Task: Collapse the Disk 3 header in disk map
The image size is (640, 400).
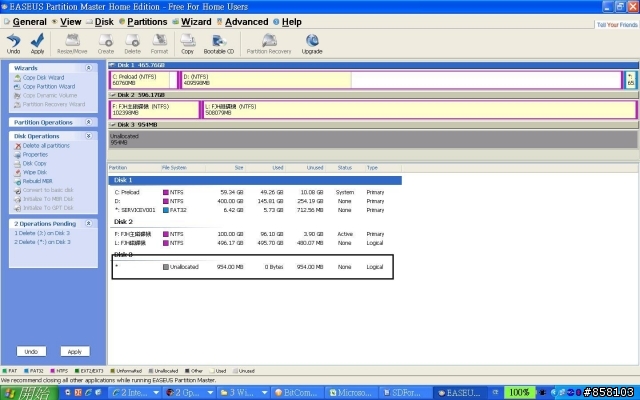Action: point(113,124)
